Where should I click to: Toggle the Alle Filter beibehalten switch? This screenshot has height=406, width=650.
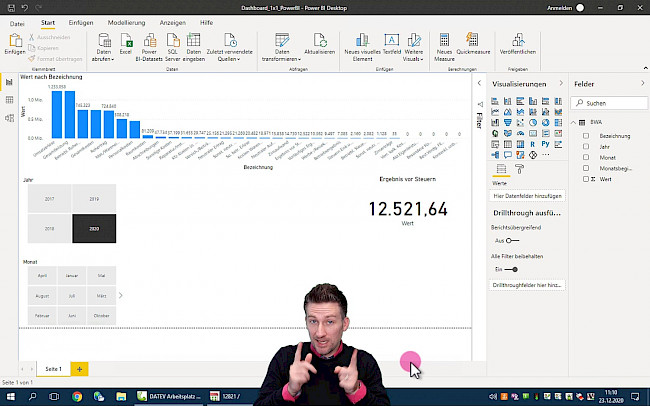tap(512, 269)
